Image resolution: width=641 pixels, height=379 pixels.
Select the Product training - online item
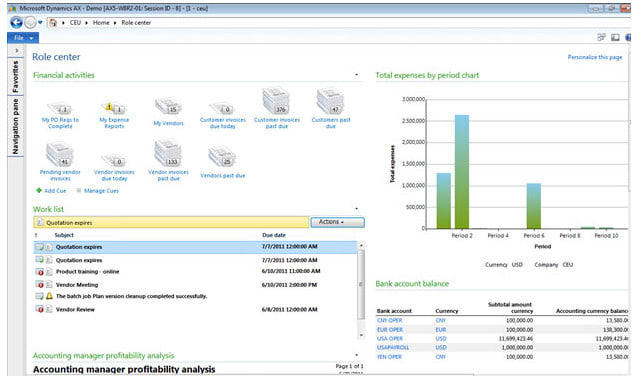click(87, 271)
